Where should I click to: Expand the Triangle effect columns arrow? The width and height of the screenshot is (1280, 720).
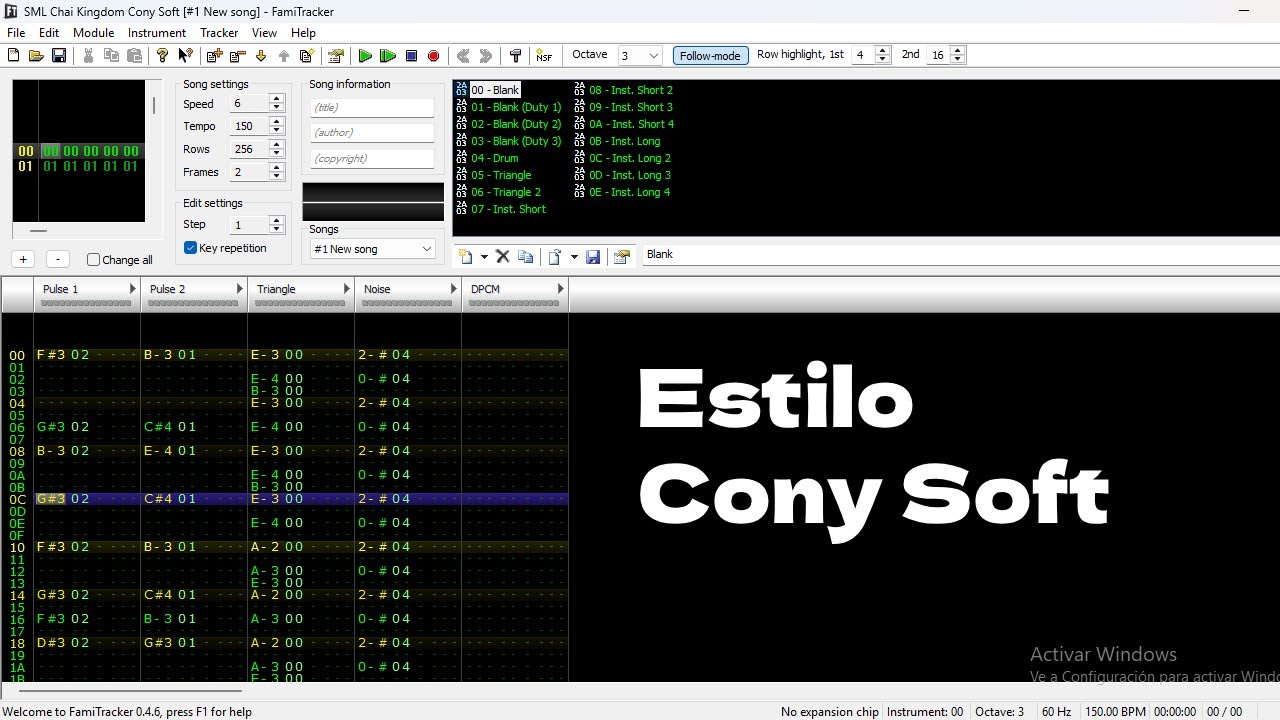pyautogui.click(x=346, y=289)
